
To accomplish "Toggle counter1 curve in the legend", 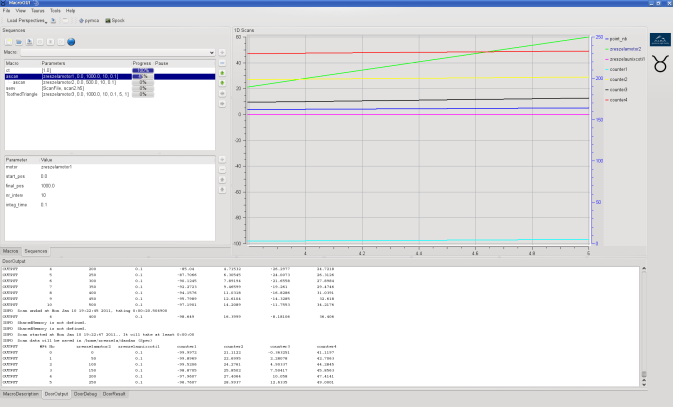I will pyautogui.click(x=616, y=70).
